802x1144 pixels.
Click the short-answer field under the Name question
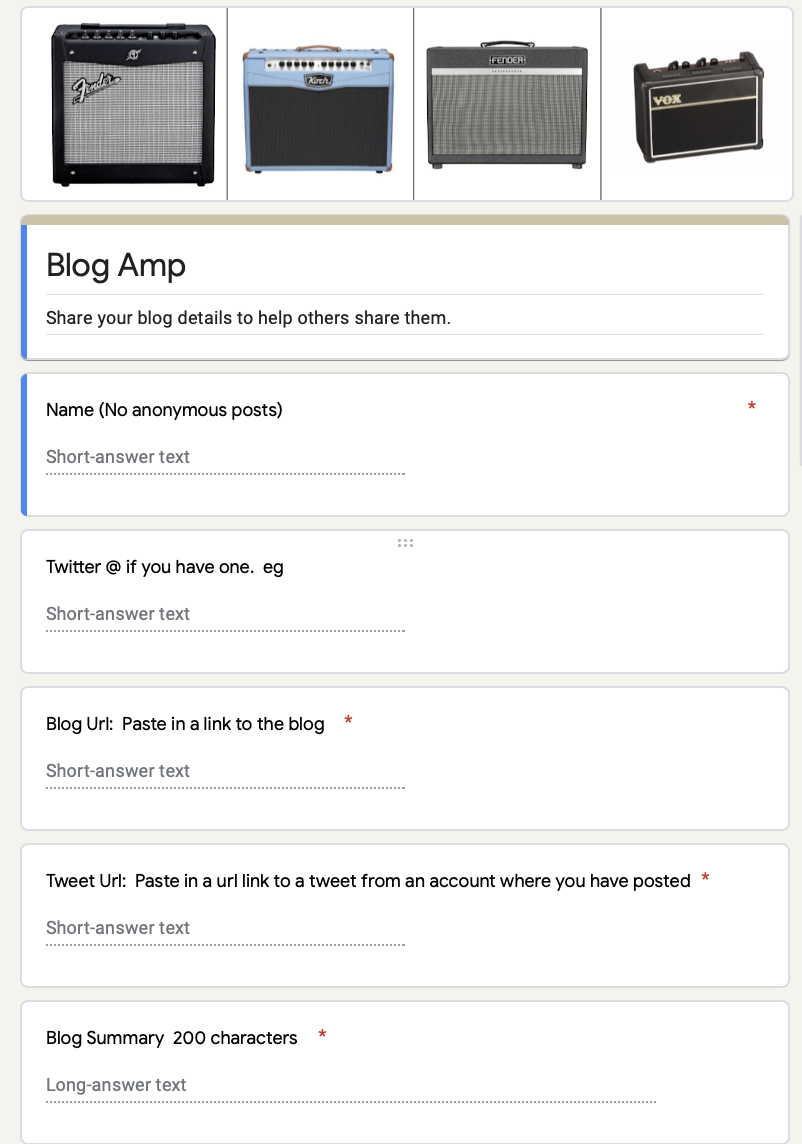click(225, 457)
